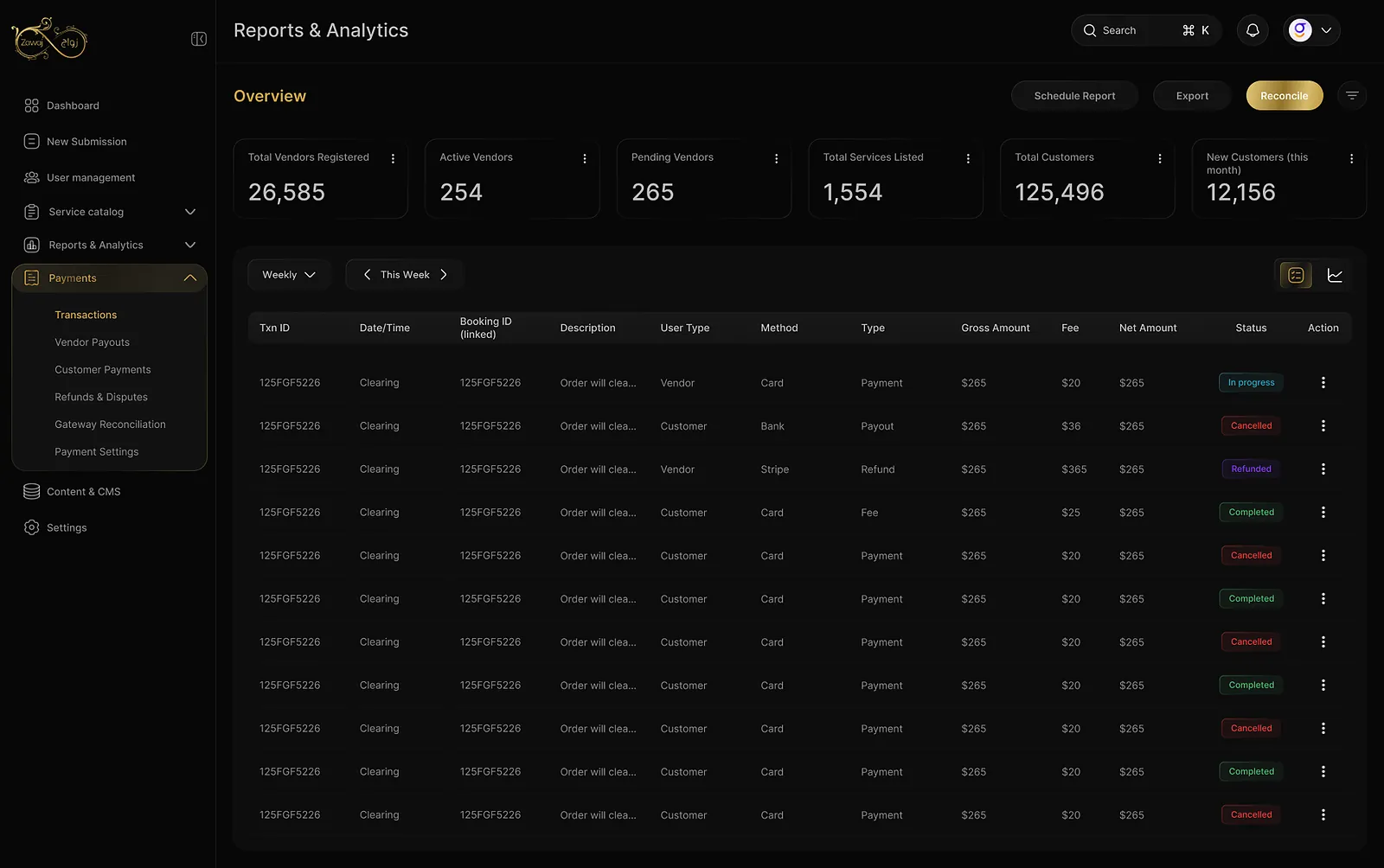Open Total Customers card menu
Viewport: 1384px width, 868px height.
[1160, 159]
